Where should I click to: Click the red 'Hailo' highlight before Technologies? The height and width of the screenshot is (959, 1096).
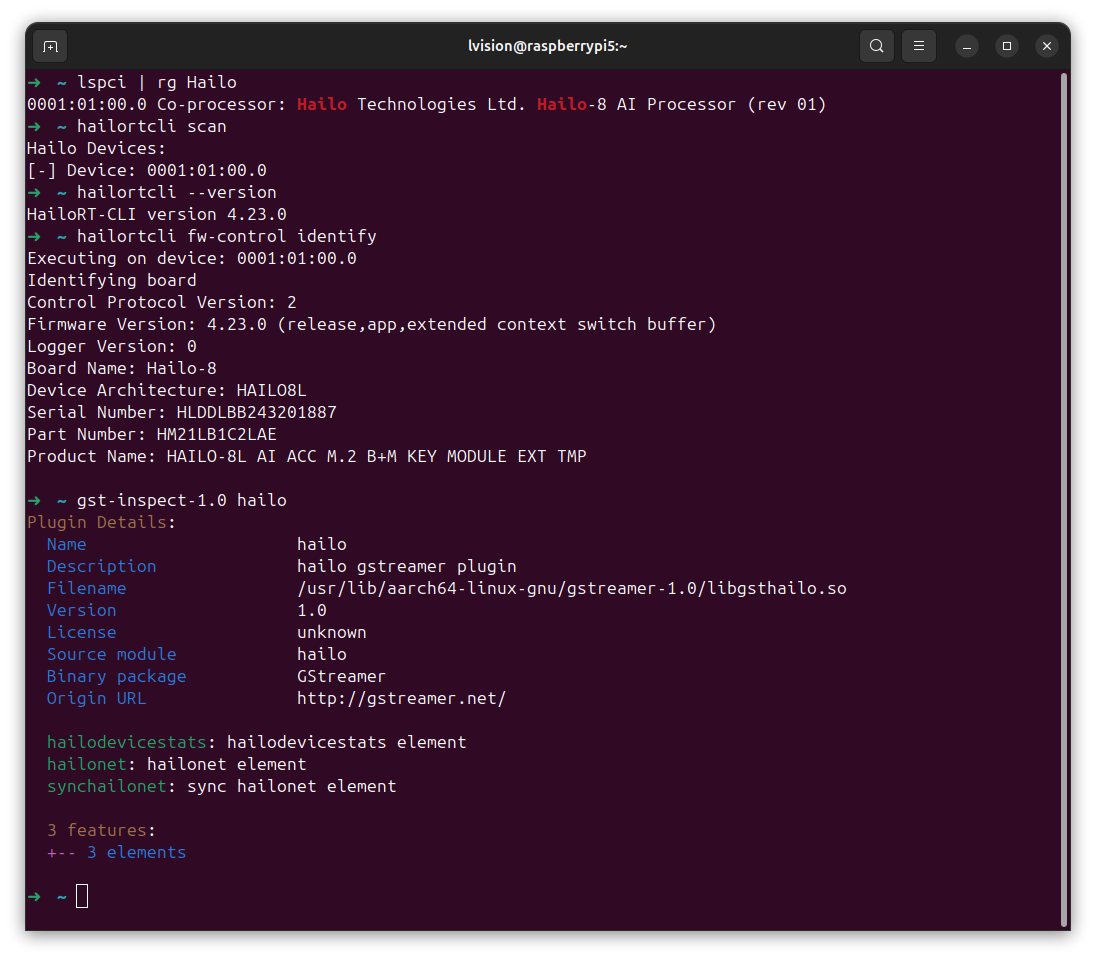322,105
